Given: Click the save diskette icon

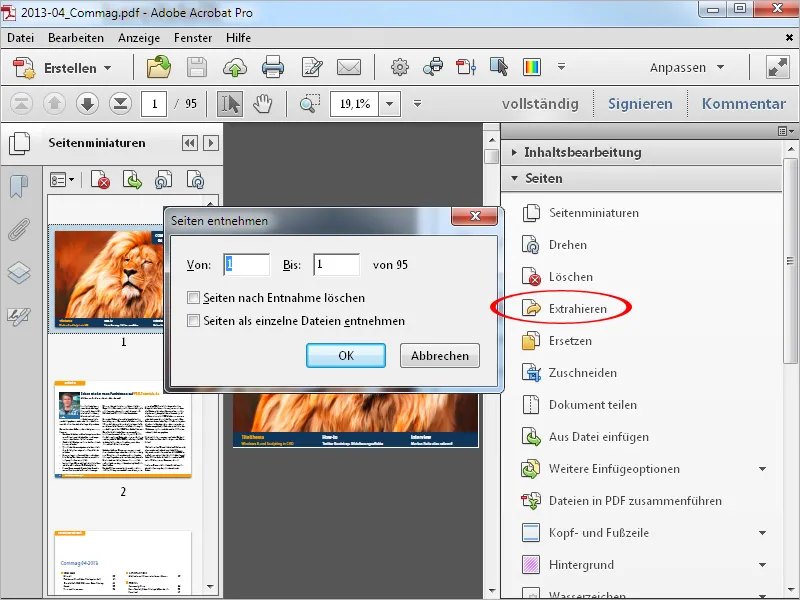Looking at the screenshot, I should [x=197, y=67].
